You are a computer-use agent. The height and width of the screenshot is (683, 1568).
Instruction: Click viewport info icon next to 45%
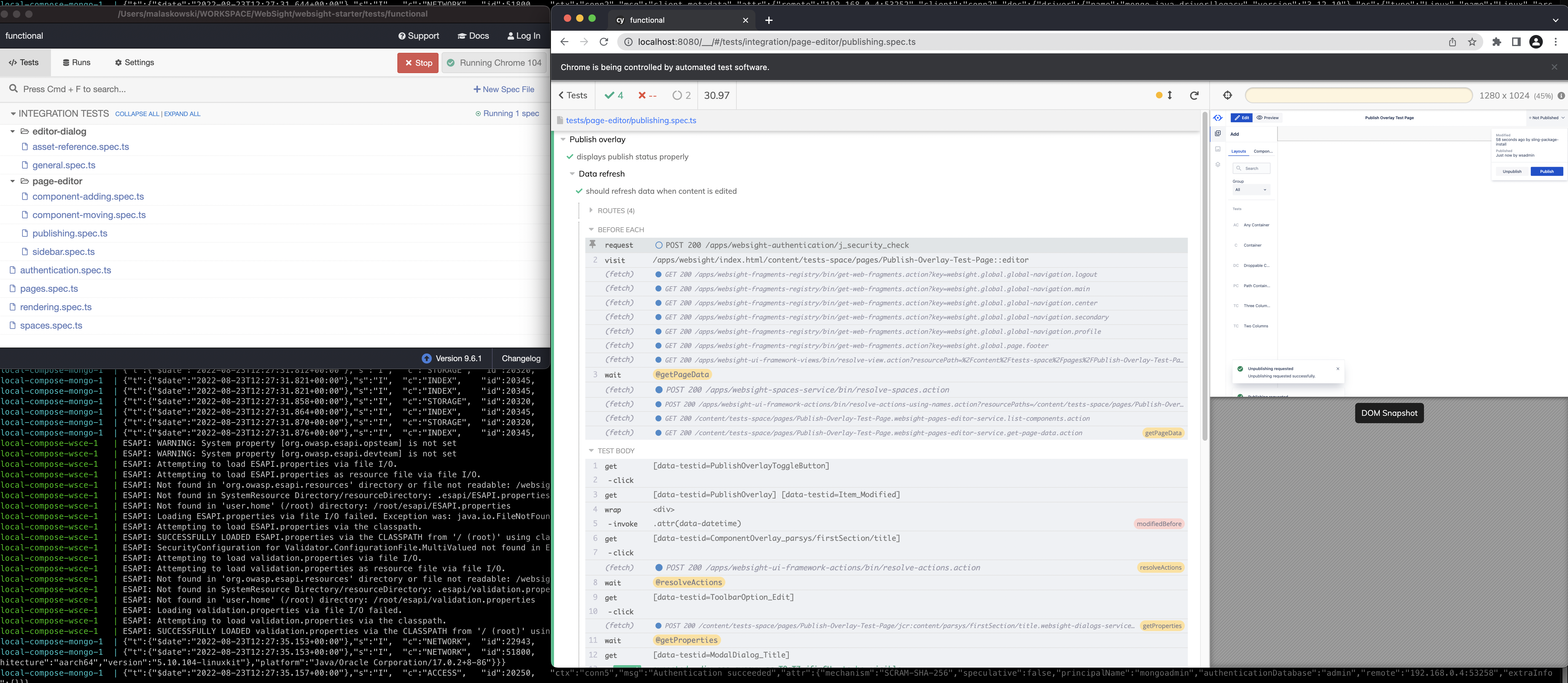1561,96
